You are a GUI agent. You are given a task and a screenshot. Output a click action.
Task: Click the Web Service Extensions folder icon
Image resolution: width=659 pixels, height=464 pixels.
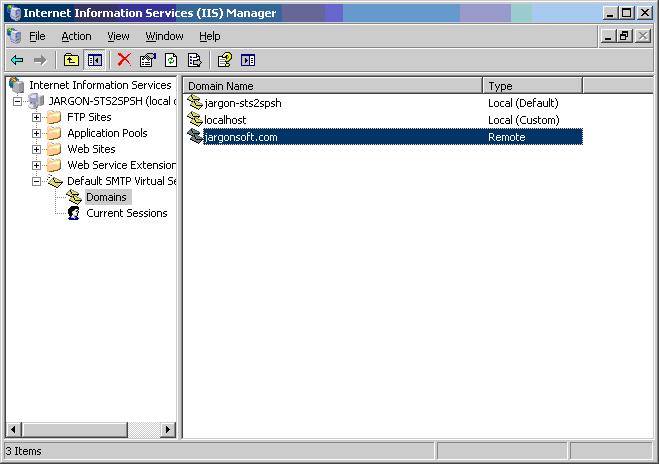54,165
